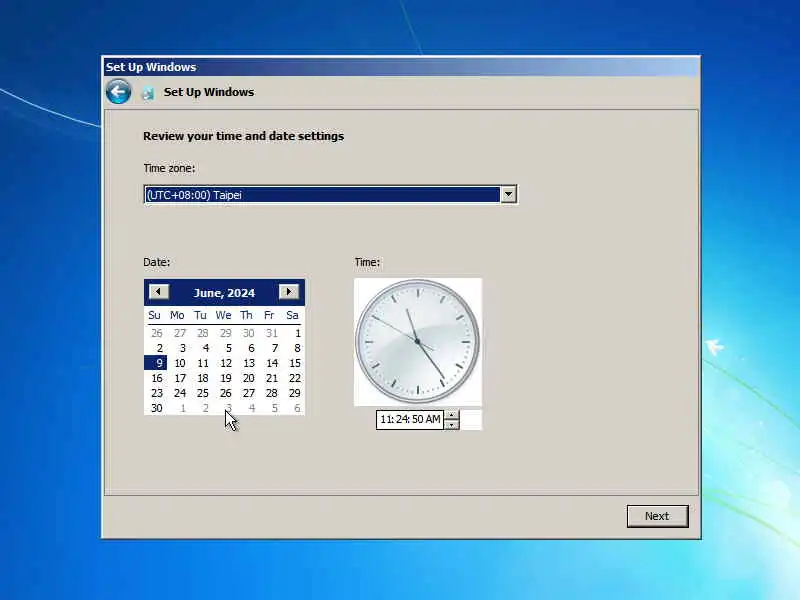Select June 18 in the calendar
This screenshot has width=800, height=600.
click(203, 378)
